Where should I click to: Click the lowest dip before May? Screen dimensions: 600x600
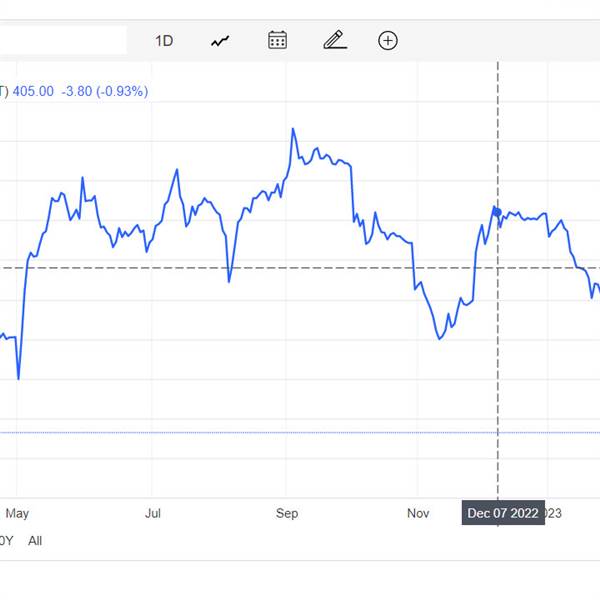(x=18, y=379)
